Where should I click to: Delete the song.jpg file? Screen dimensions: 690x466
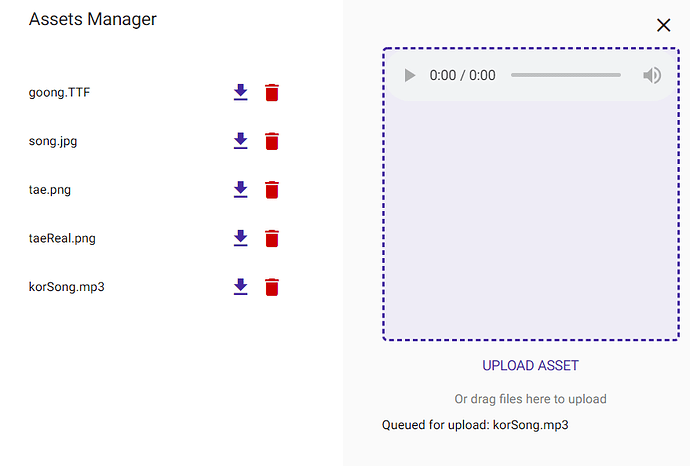271,141
